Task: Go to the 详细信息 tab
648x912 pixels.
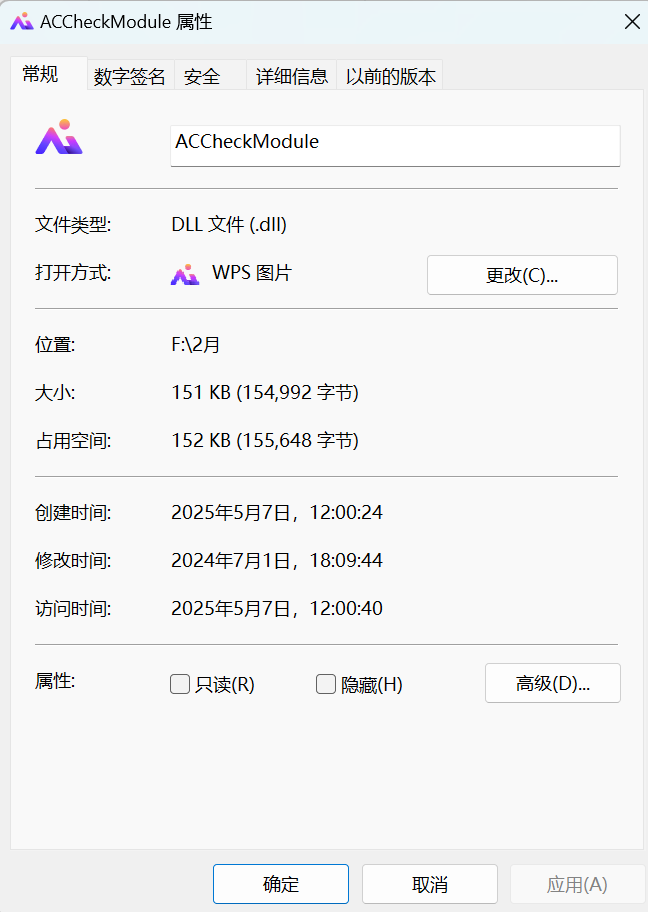Action: (291, 76)
